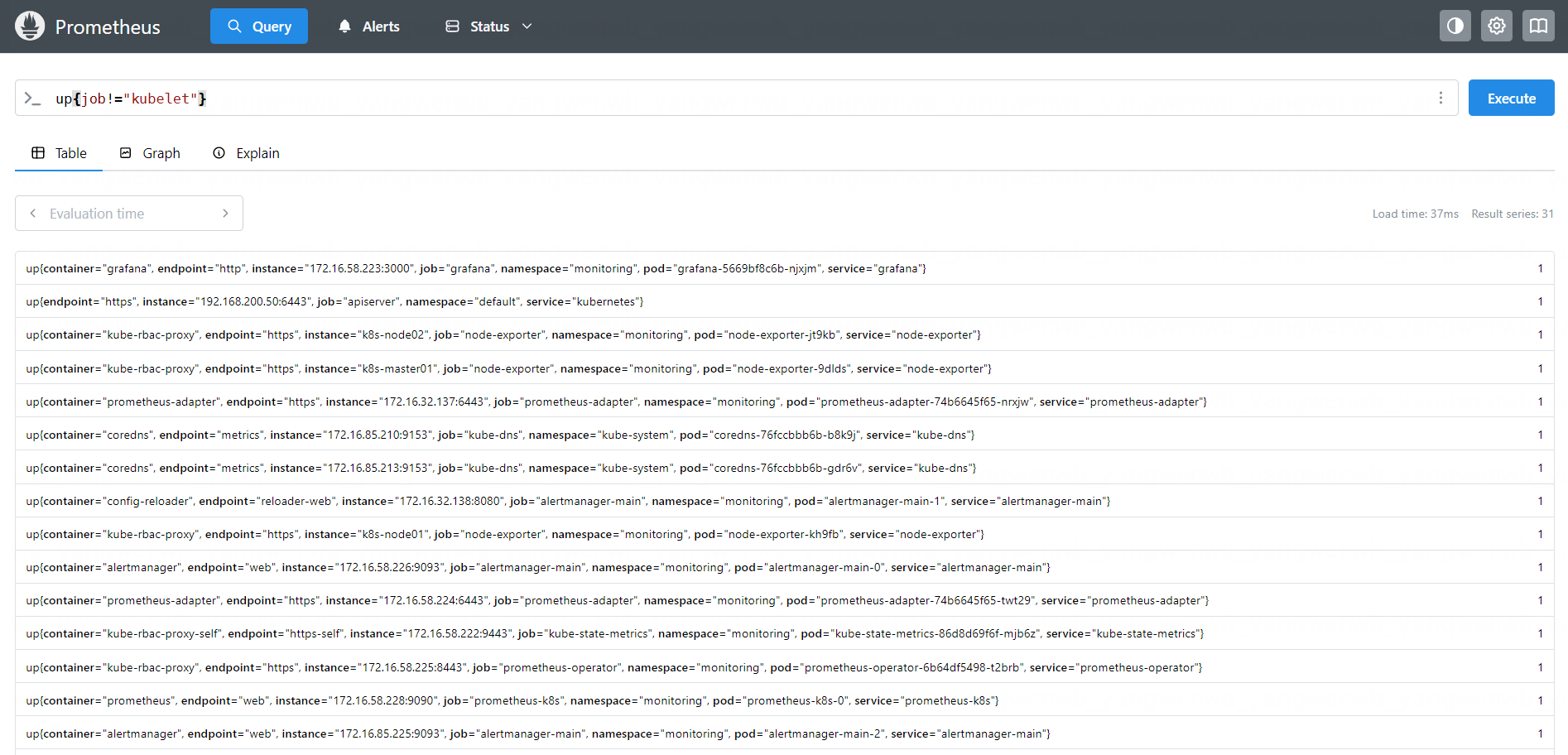
Task: Switch to the Explain tab
Action: click(246, 153)
